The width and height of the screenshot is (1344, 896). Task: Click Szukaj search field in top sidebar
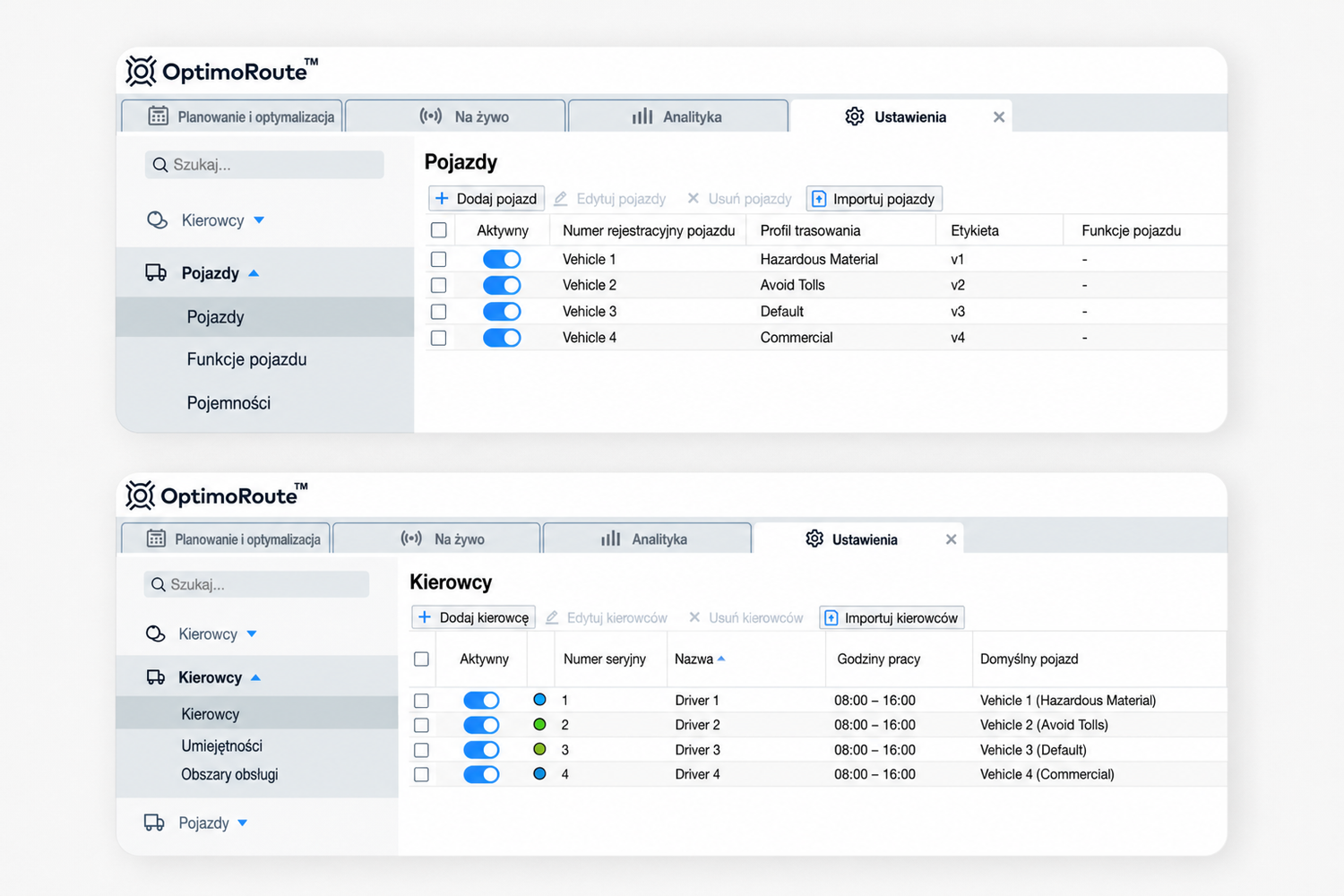point(264,165)
